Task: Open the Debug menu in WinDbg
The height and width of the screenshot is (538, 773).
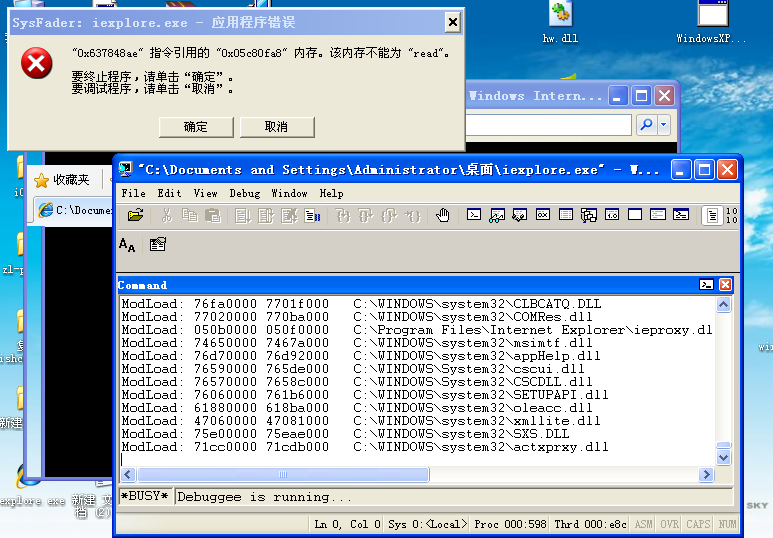Action: pos(245,193)
